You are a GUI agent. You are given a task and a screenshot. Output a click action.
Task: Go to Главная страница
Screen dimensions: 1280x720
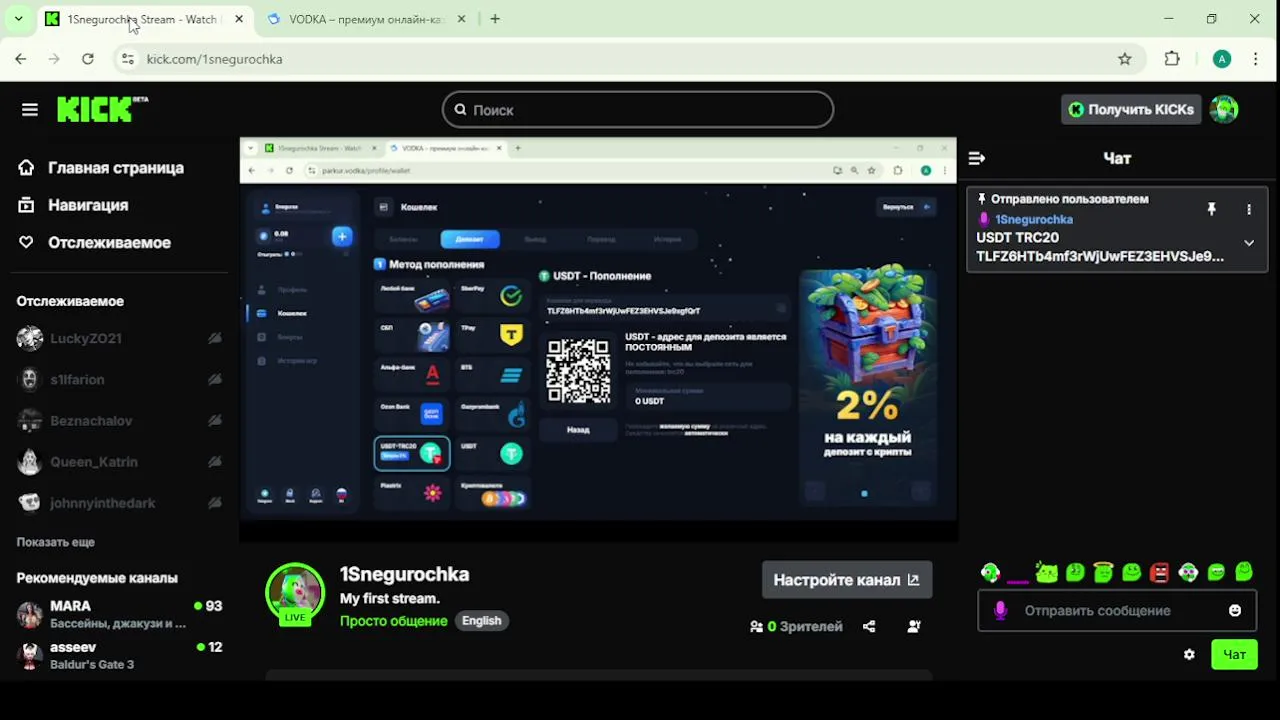coord(116,167)
